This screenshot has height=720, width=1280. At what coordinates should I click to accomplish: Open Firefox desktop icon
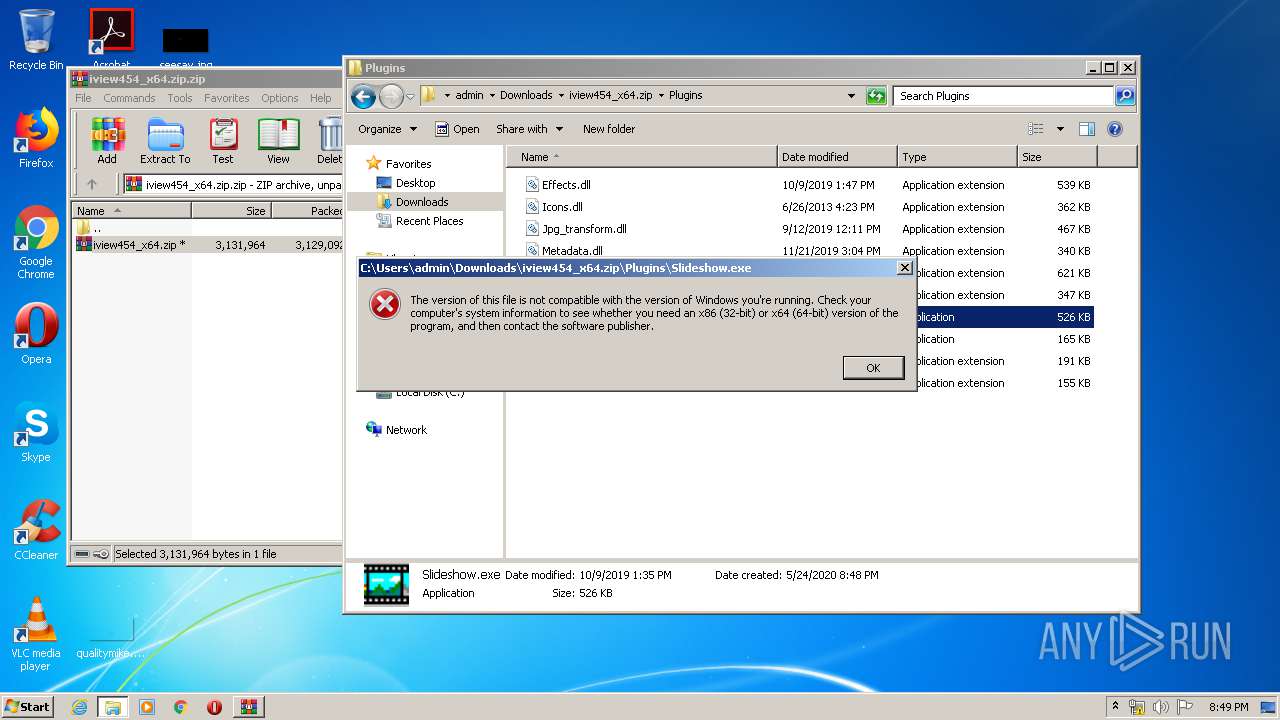pos(36,138)
